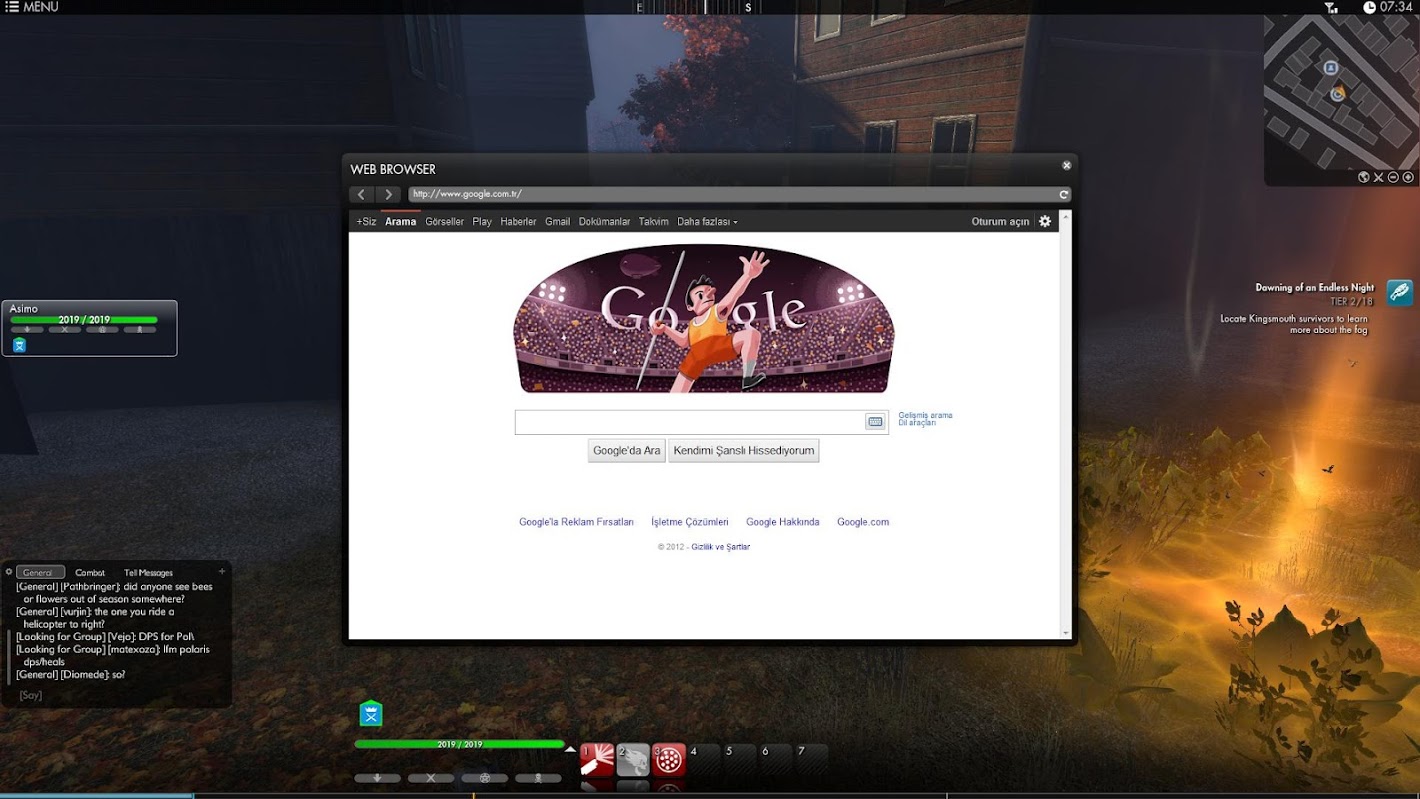Switch to Tell Messages chat tab
Screen dimensions: 1420x799
point(148,573)
